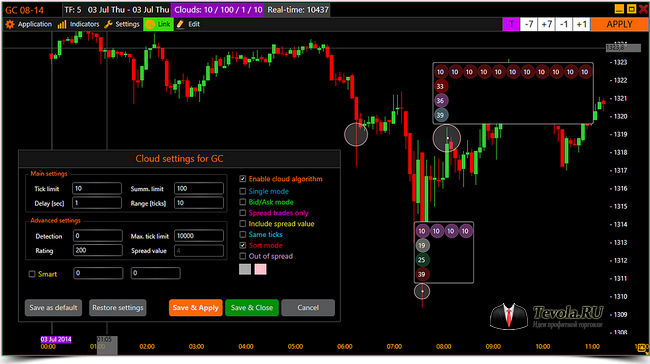
Task: Select the Edit pencil icon
Action: (180, 24)
